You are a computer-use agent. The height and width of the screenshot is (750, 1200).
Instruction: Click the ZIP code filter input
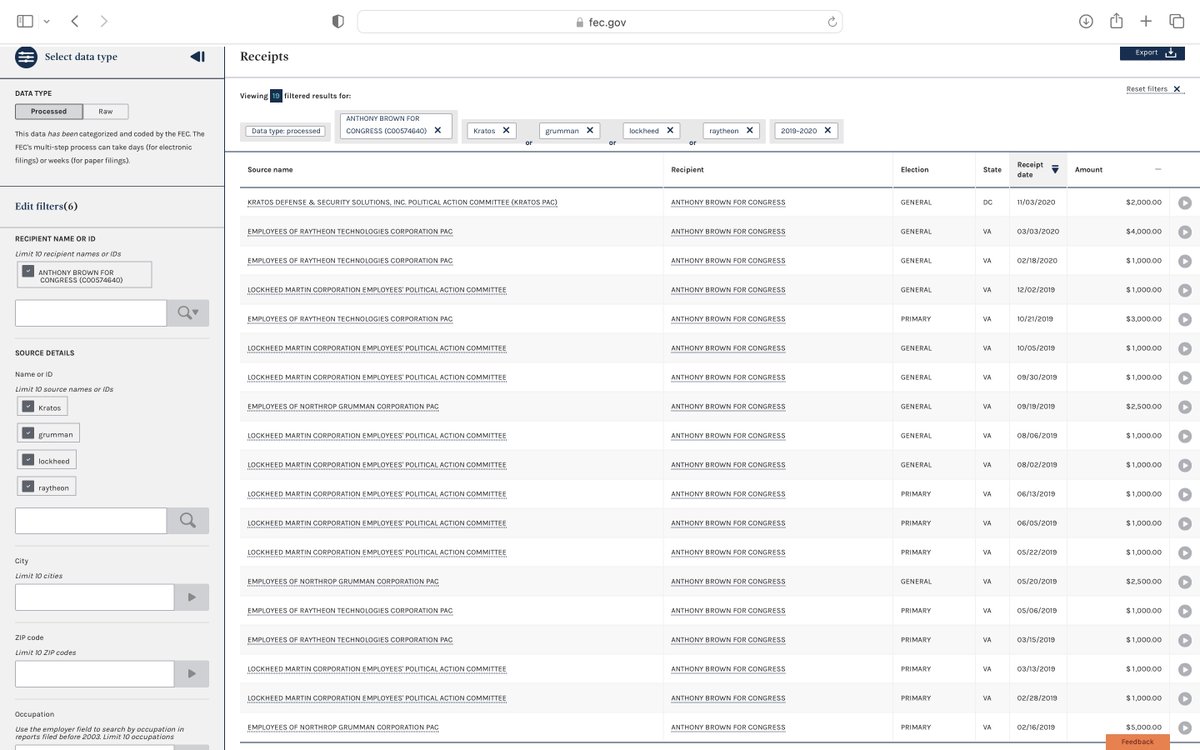pos(95,674)
